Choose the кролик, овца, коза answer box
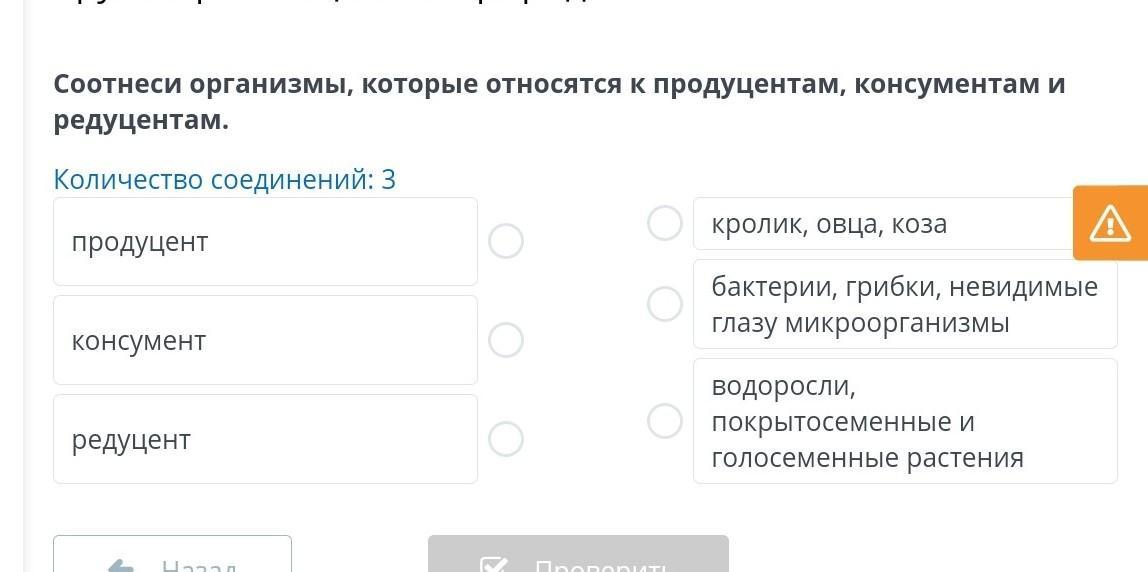 click(x=880, y=224)
